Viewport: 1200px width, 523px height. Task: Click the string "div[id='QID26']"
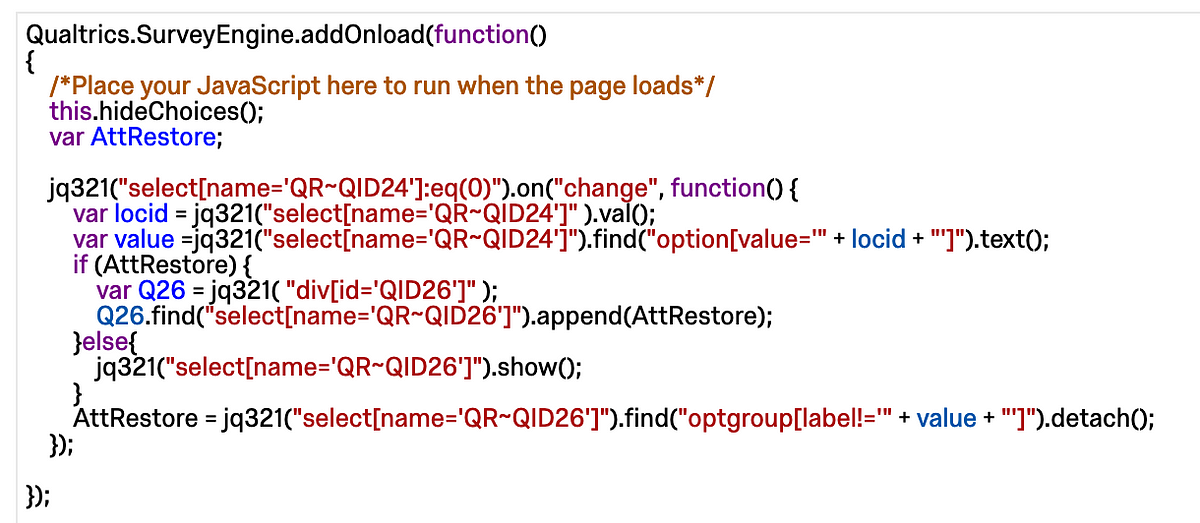pyautogui.click(x=381, y=291)
